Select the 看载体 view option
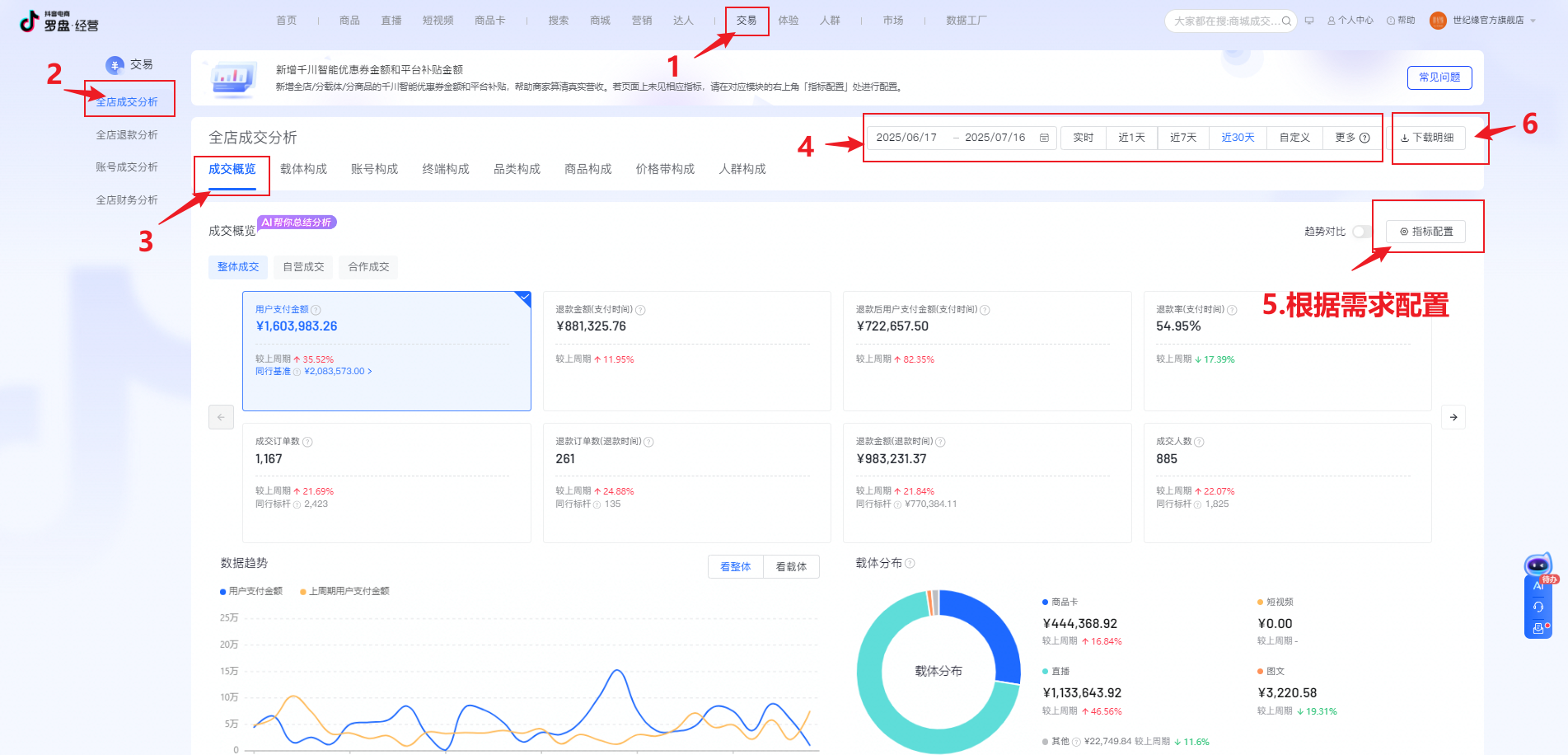The image size is (1568, 755). point(791,567)
